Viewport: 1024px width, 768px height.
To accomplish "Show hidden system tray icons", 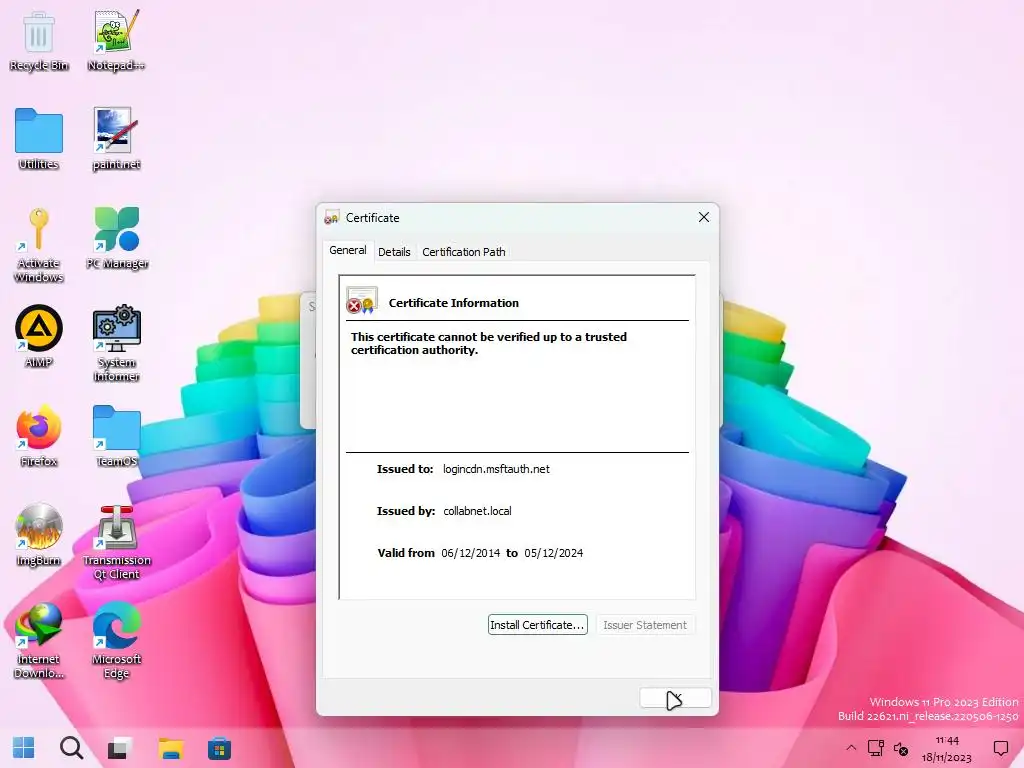I will click(850, 748).
